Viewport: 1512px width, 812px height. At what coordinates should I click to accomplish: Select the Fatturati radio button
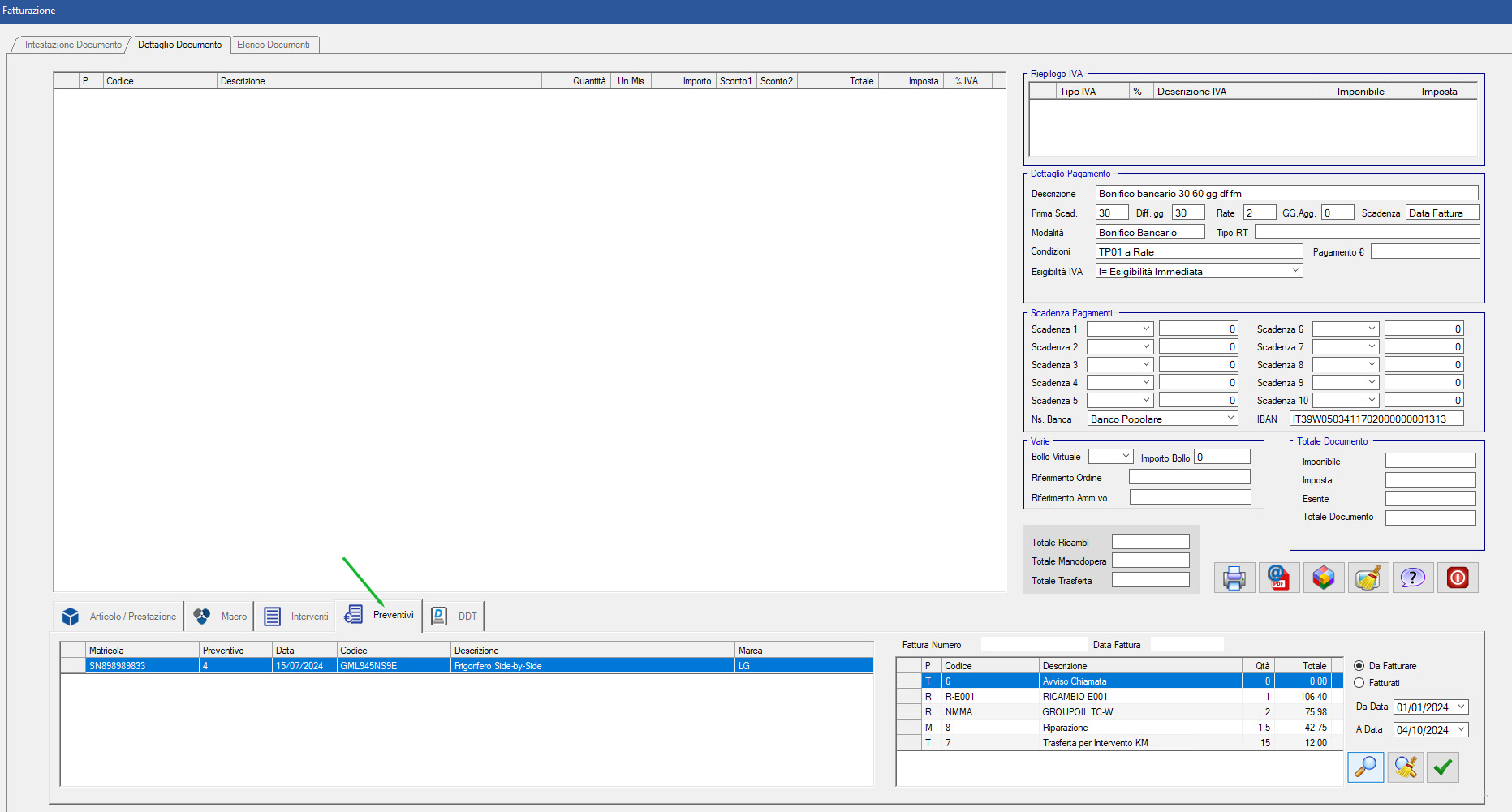(x=1359, y=683)
